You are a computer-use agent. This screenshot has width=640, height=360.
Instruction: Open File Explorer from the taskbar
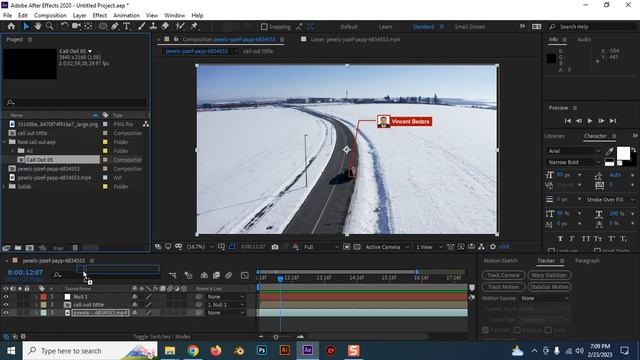pyautogui.click(x=170, y=351)
